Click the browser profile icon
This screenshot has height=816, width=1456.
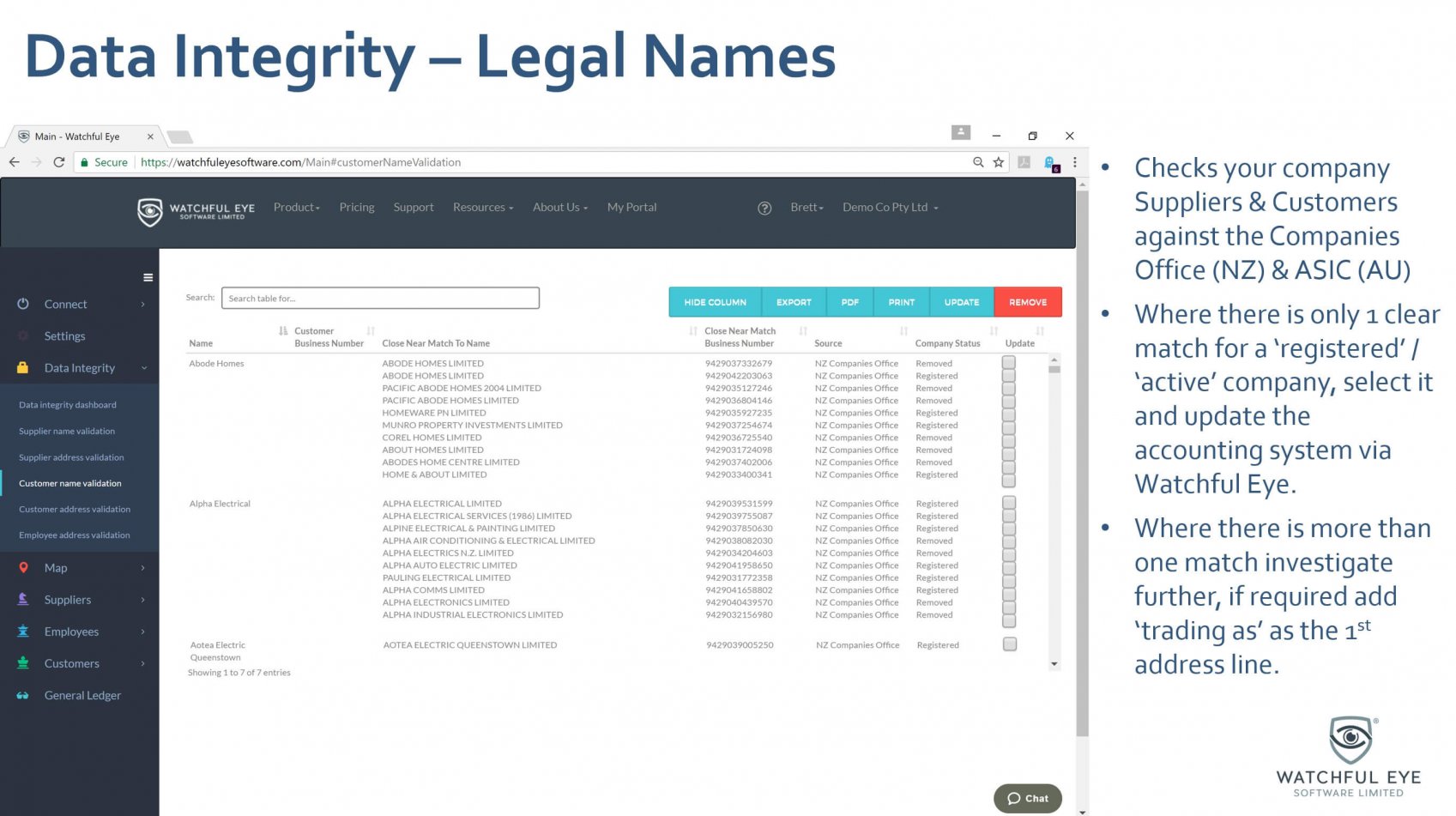(961, 132)
